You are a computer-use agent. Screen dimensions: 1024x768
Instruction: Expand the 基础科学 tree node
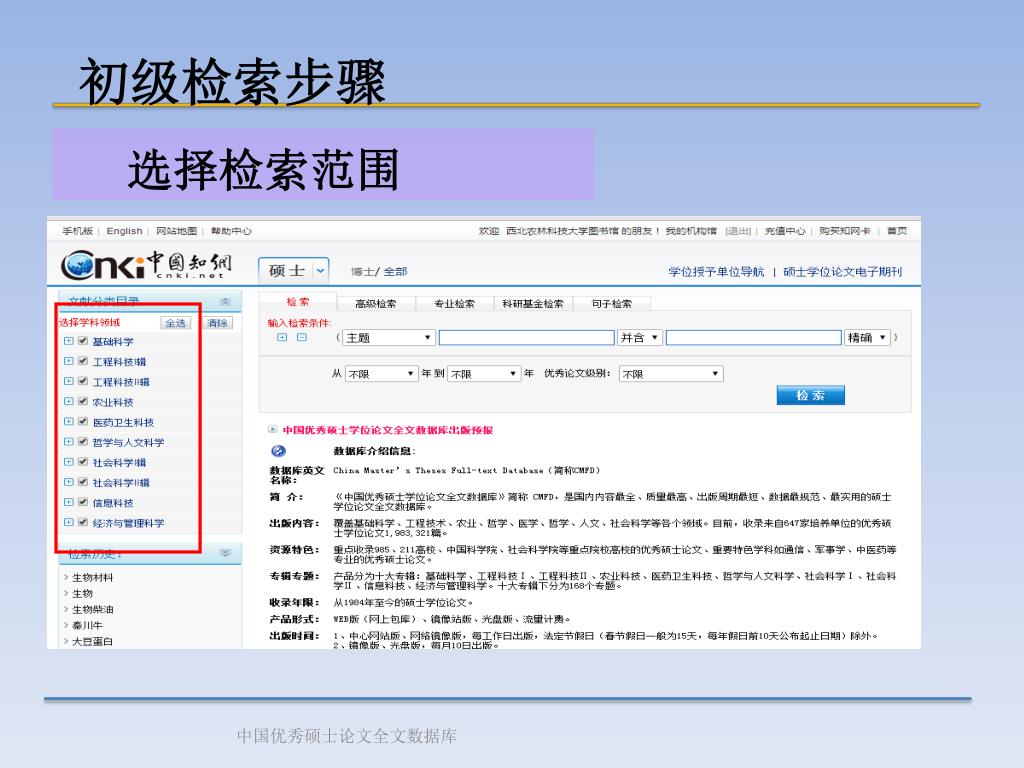coord(69,341)
